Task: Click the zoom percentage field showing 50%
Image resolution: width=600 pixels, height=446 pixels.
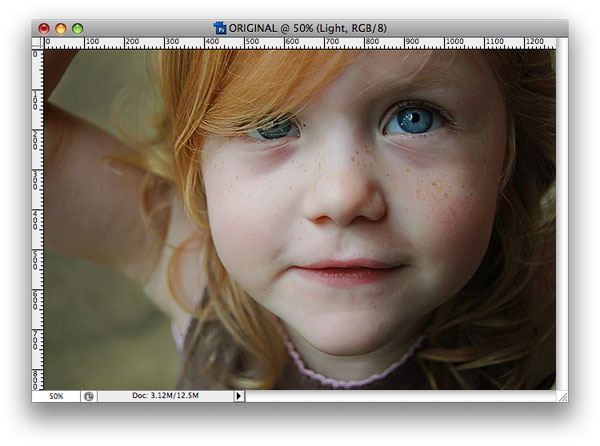Action: coord(56,396)
